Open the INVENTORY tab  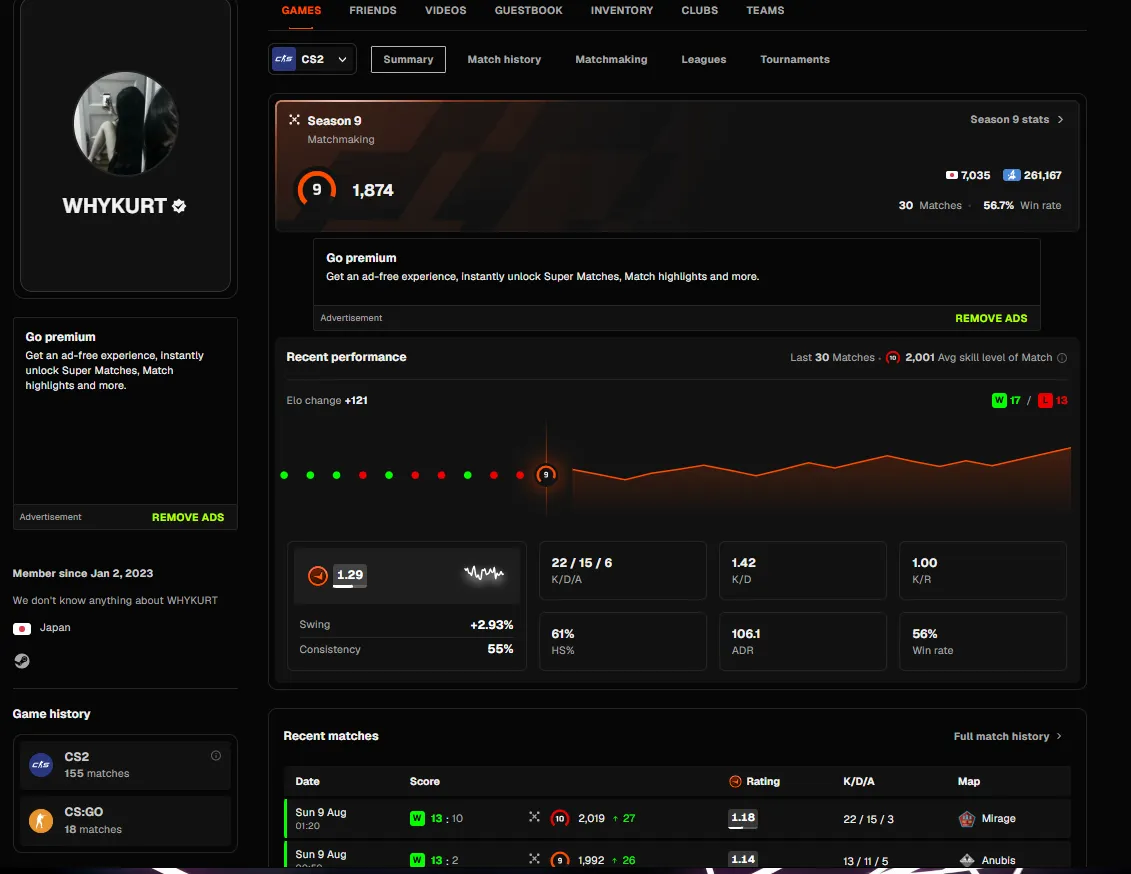click(x=622, y=11)
